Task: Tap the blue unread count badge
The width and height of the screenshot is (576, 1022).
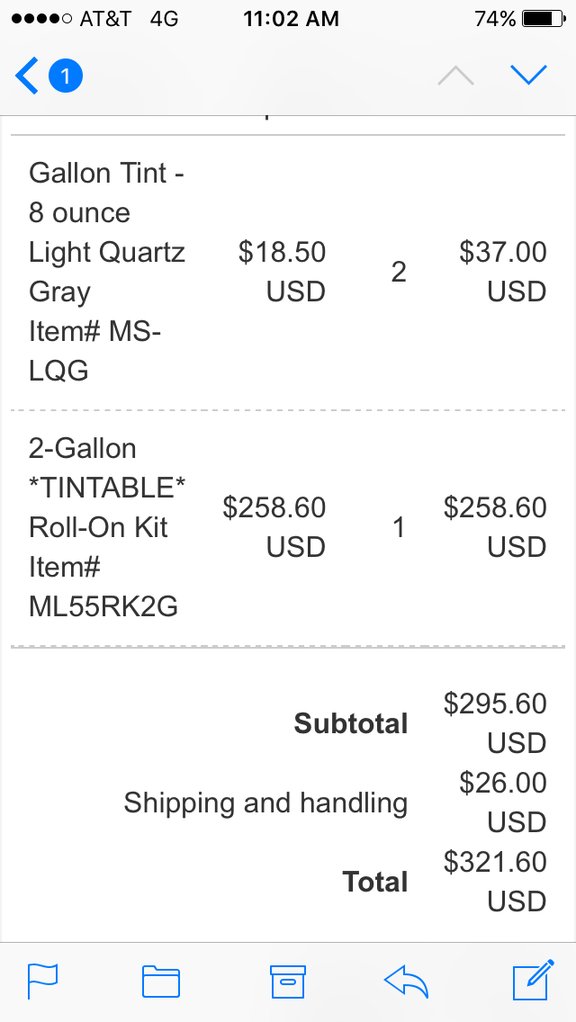Action: coord(65,76)
